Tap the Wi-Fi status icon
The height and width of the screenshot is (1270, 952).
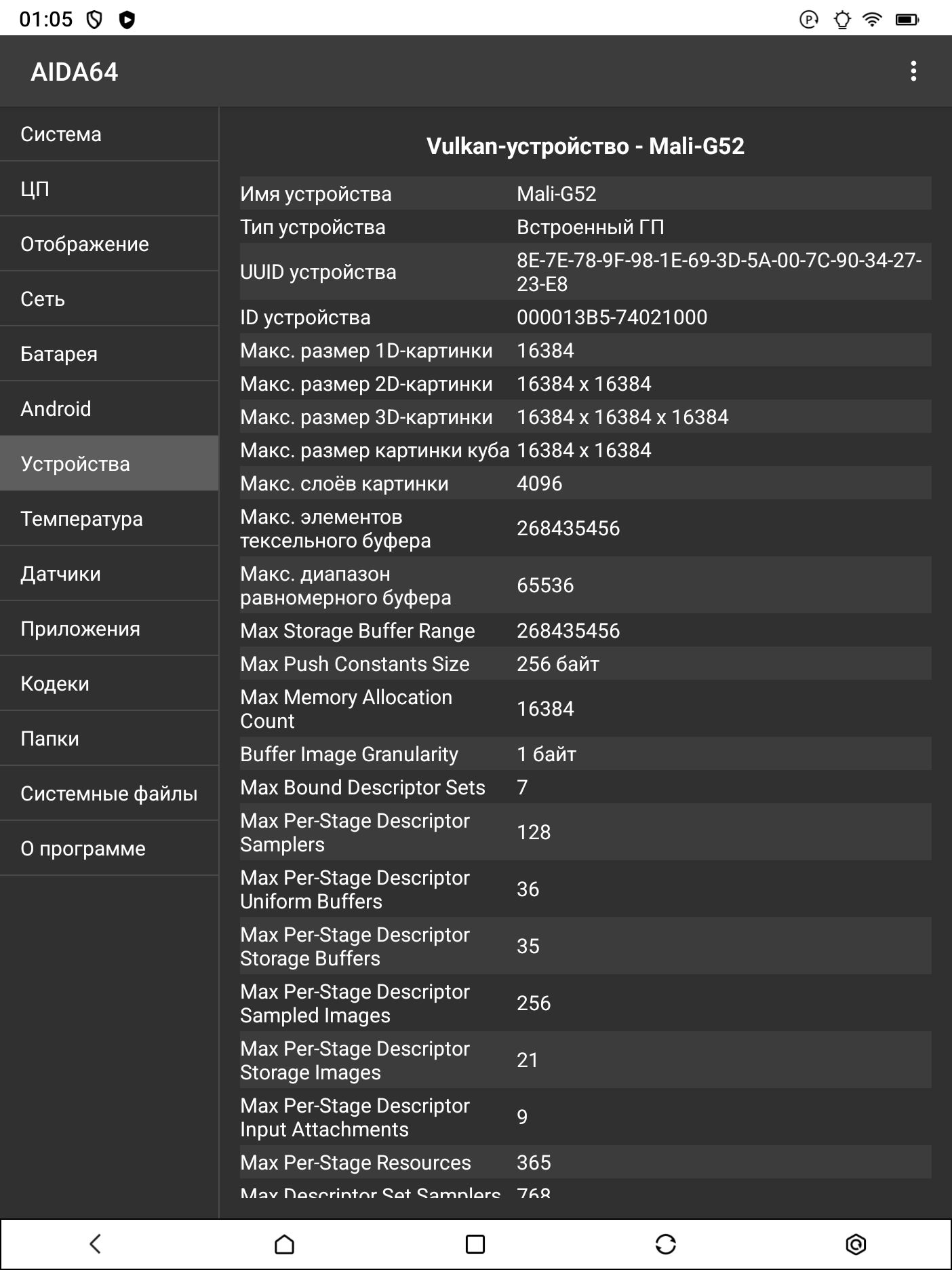point(873,19)
